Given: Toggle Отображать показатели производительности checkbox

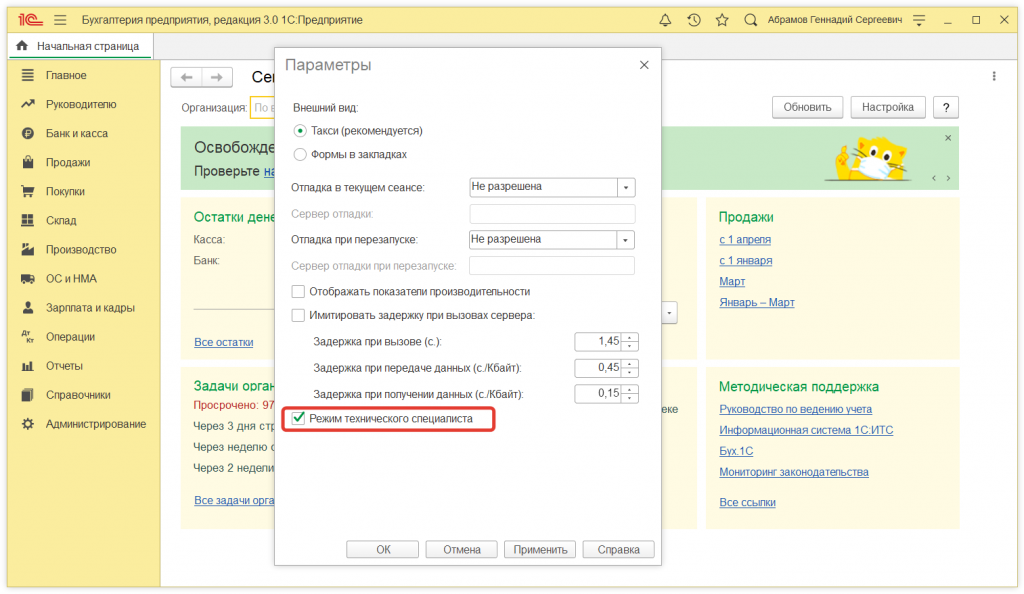Looking at the screenshot, I should pyautogui.click(x=298, y=291).
